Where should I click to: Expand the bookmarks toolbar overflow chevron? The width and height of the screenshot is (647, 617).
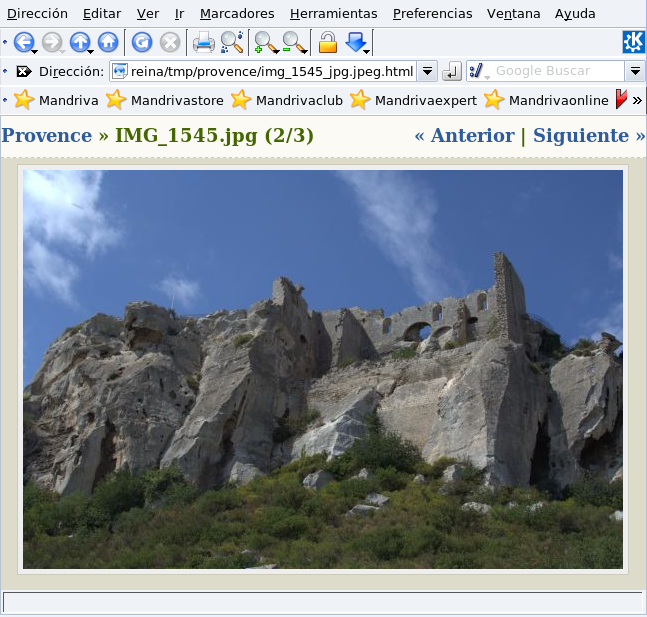(637, 100)
